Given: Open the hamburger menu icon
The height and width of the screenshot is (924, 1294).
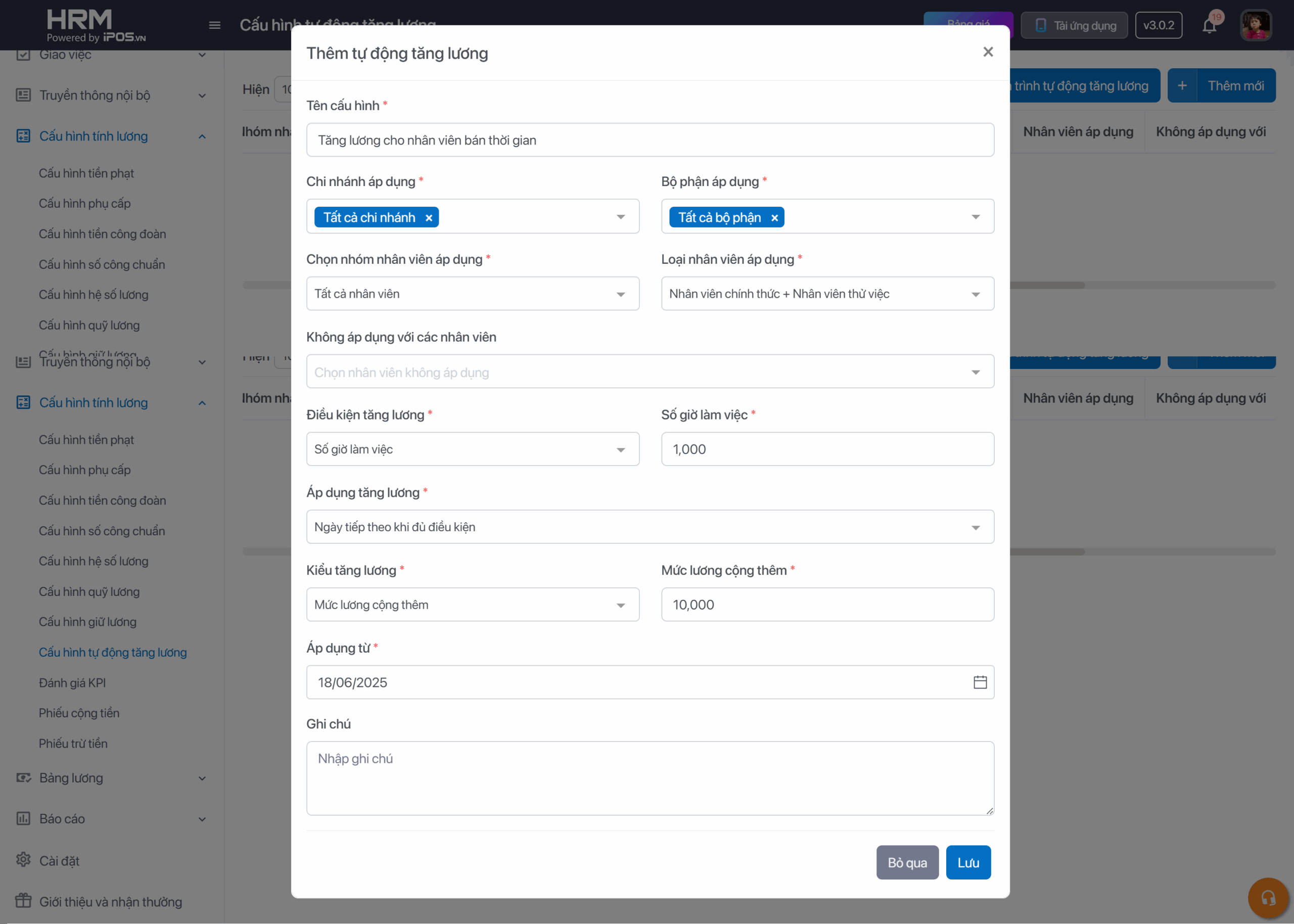Looking at the screenshot, I should click(214, 25).
